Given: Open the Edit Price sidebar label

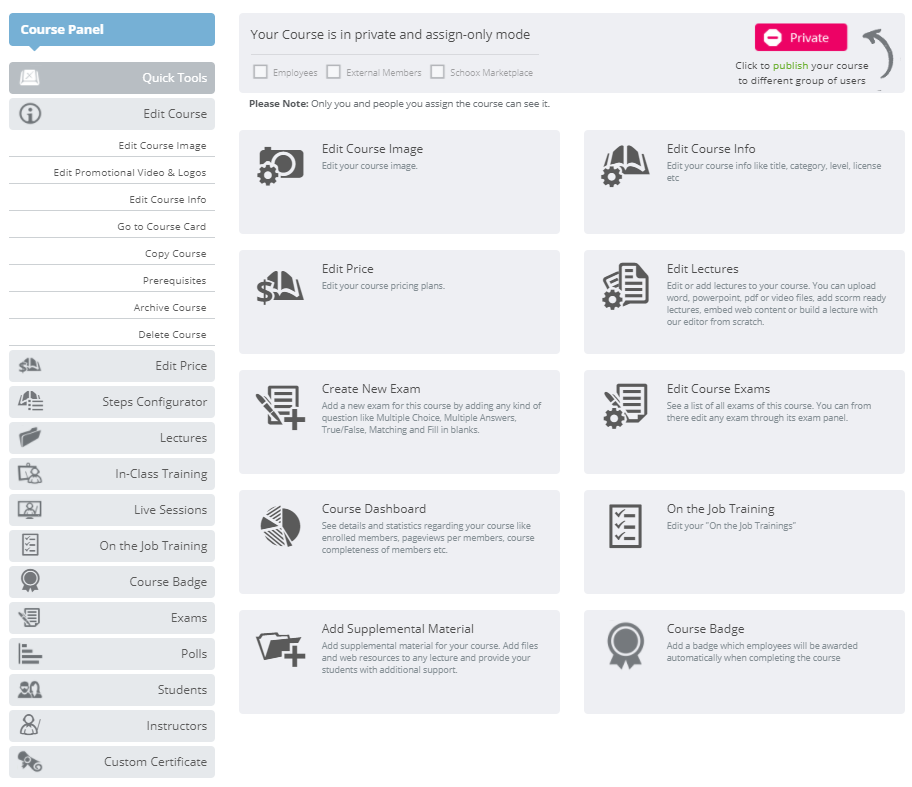Looking at the screenshot, I should 181,366.
